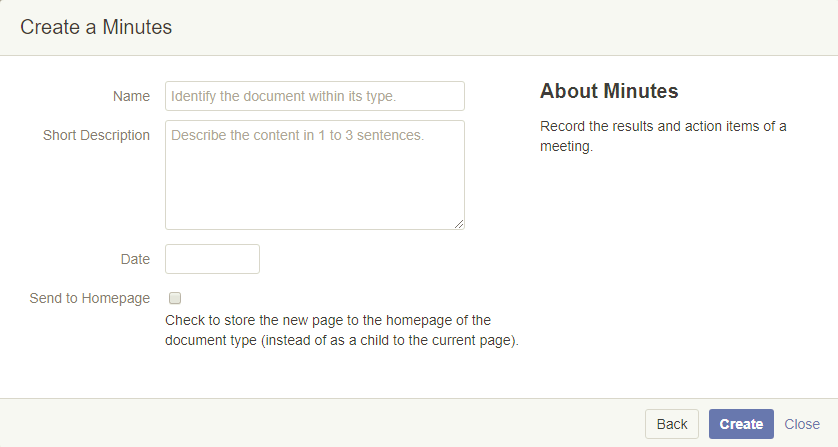Click the "Create a Minutes" dialog title
Image resolution: width=838 pixels, height=447 pixels.
pos(96,27)
